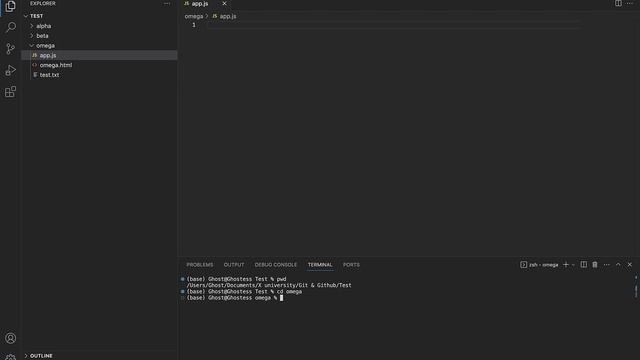Switch to the PORTS tab
This screenshot has width=640, height=360.
tap(351, 265)
